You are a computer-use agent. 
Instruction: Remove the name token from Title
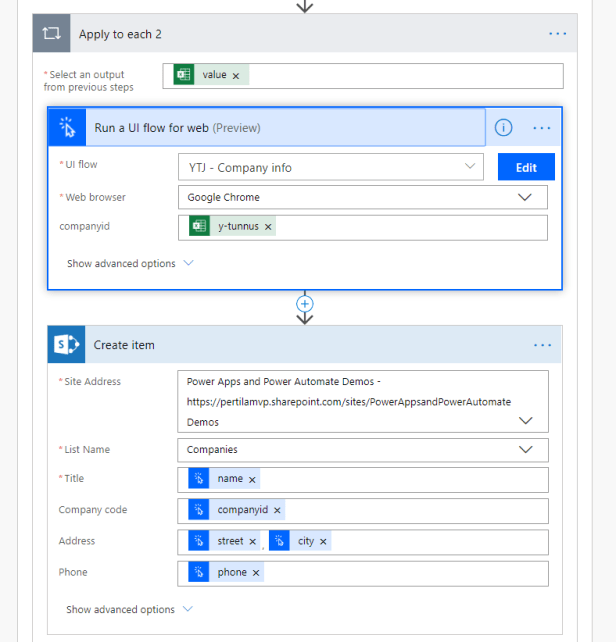tap(252, 479)
